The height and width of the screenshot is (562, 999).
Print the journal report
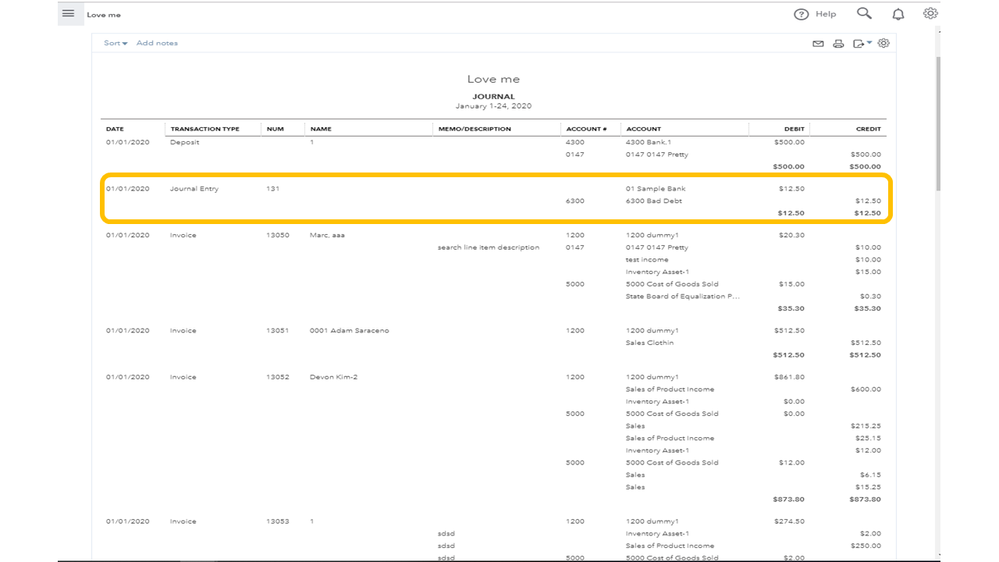838,44
